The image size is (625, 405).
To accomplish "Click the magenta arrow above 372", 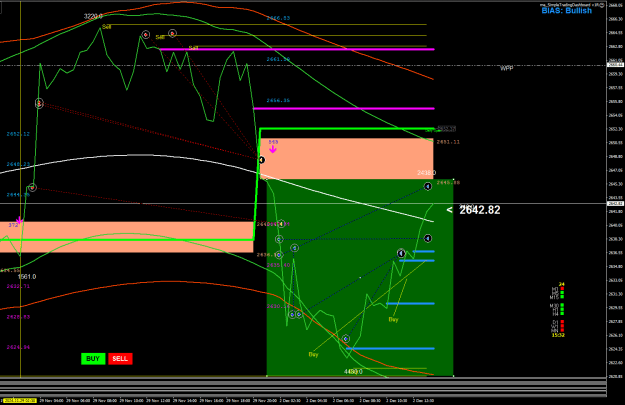I will tap(19, 220).
